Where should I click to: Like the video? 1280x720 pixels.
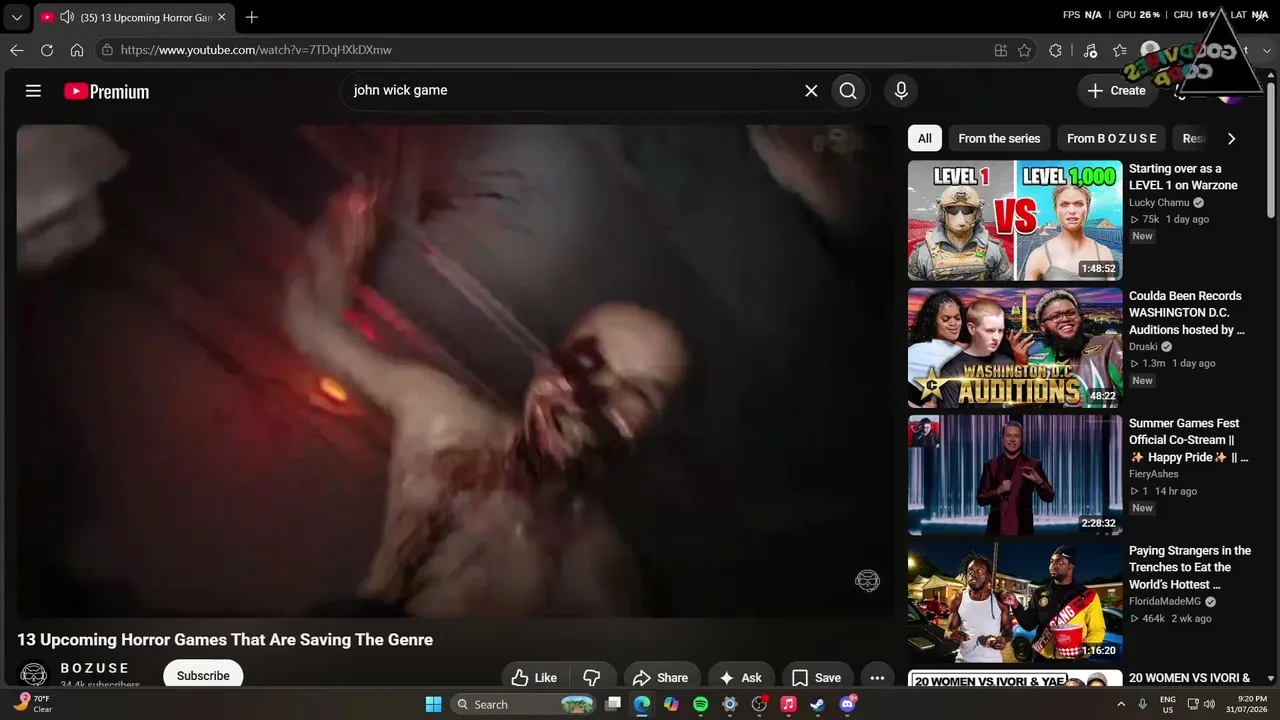pyautogui.click(x=534, y=677)
